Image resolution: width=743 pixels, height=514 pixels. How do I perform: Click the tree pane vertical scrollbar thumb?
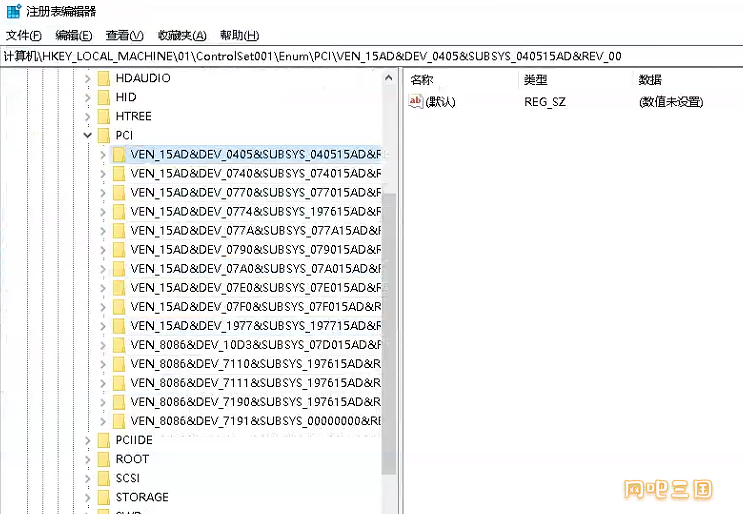click(389, 333)
